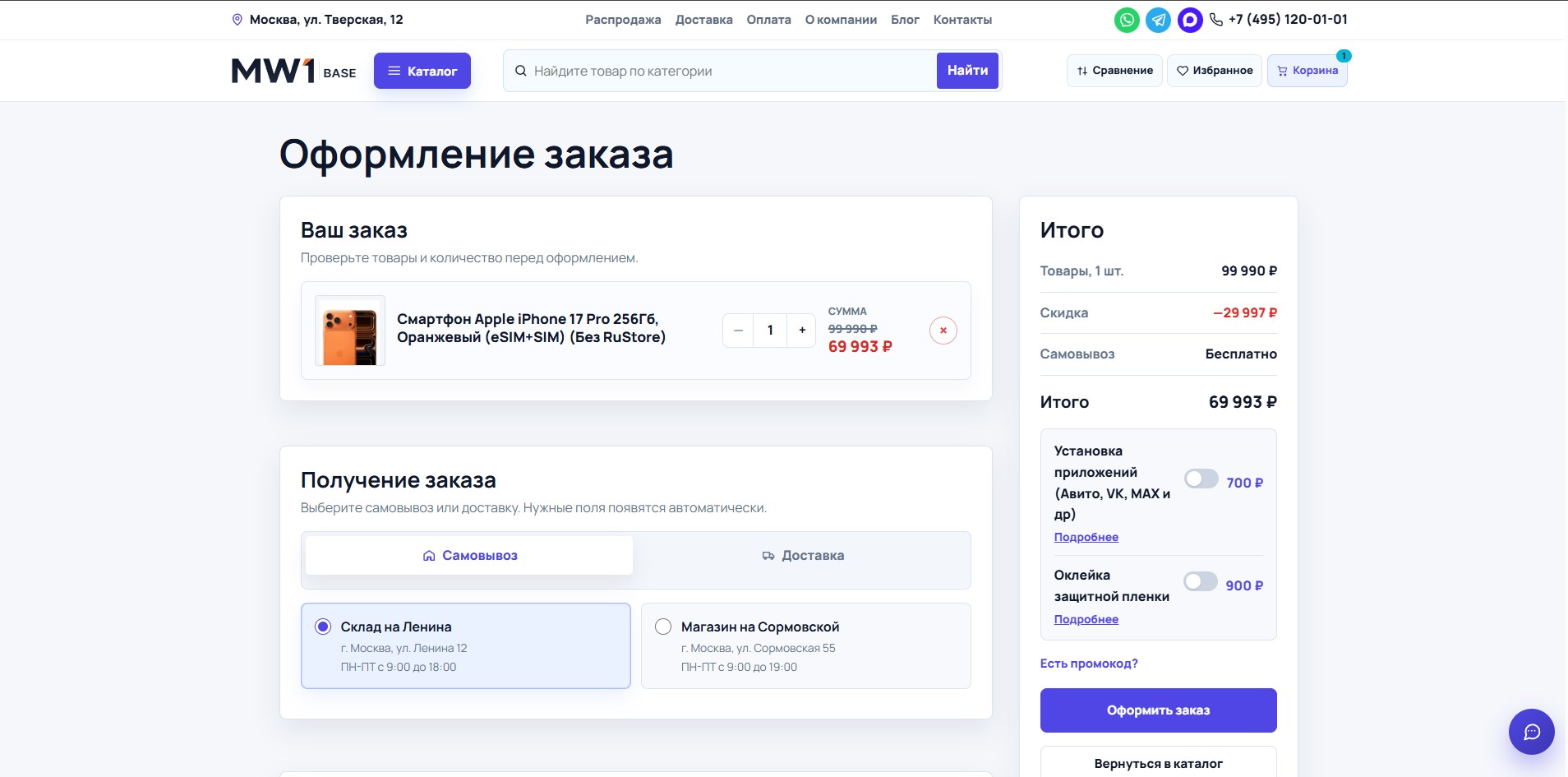Switch to Доставка tab

click(x=803, y=556)
